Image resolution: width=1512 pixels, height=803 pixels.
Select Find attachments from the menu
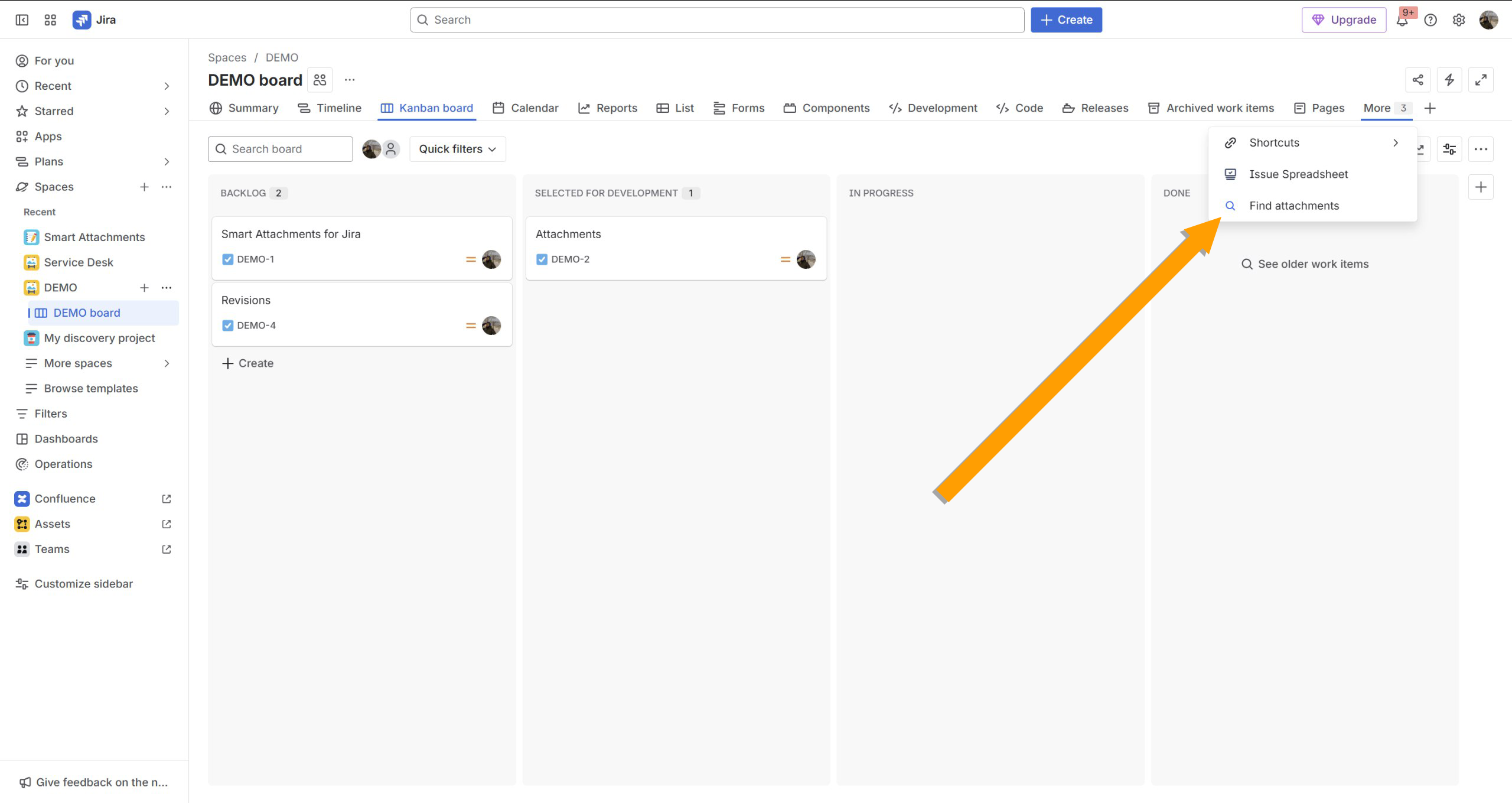coord(1293,206)
